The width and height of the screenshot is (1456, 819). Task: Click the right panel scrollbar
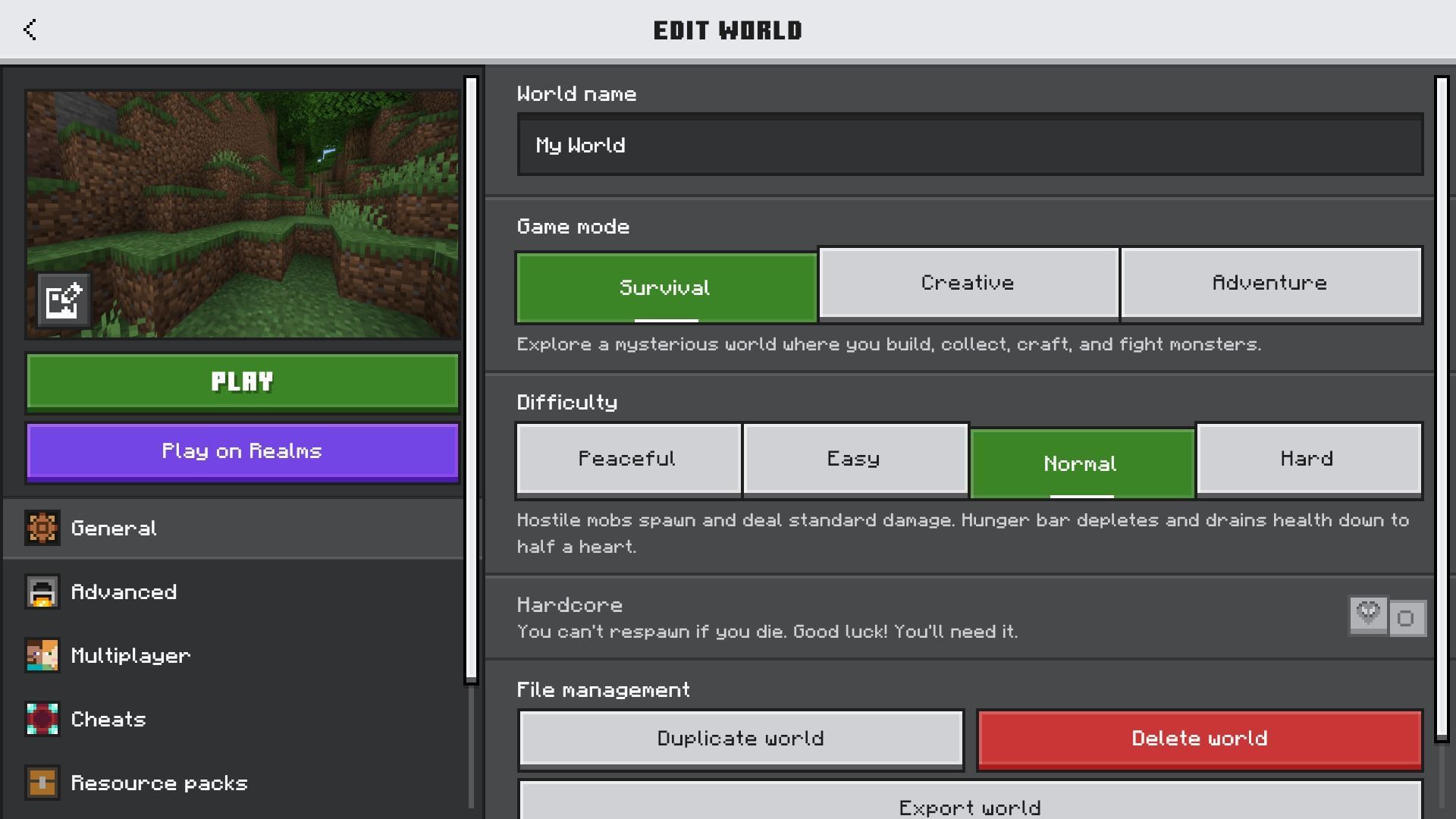1442,409
